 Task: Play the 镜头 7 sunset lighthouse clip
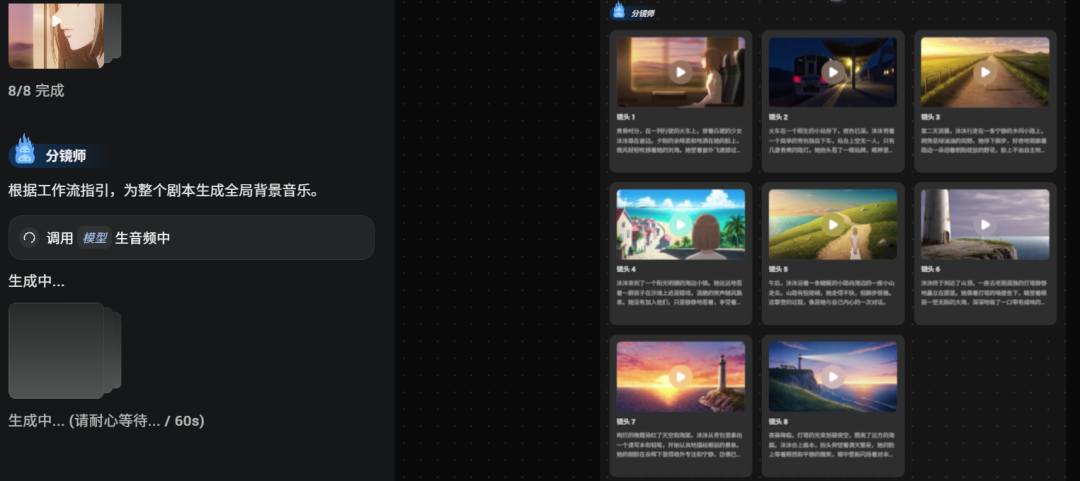681,376
